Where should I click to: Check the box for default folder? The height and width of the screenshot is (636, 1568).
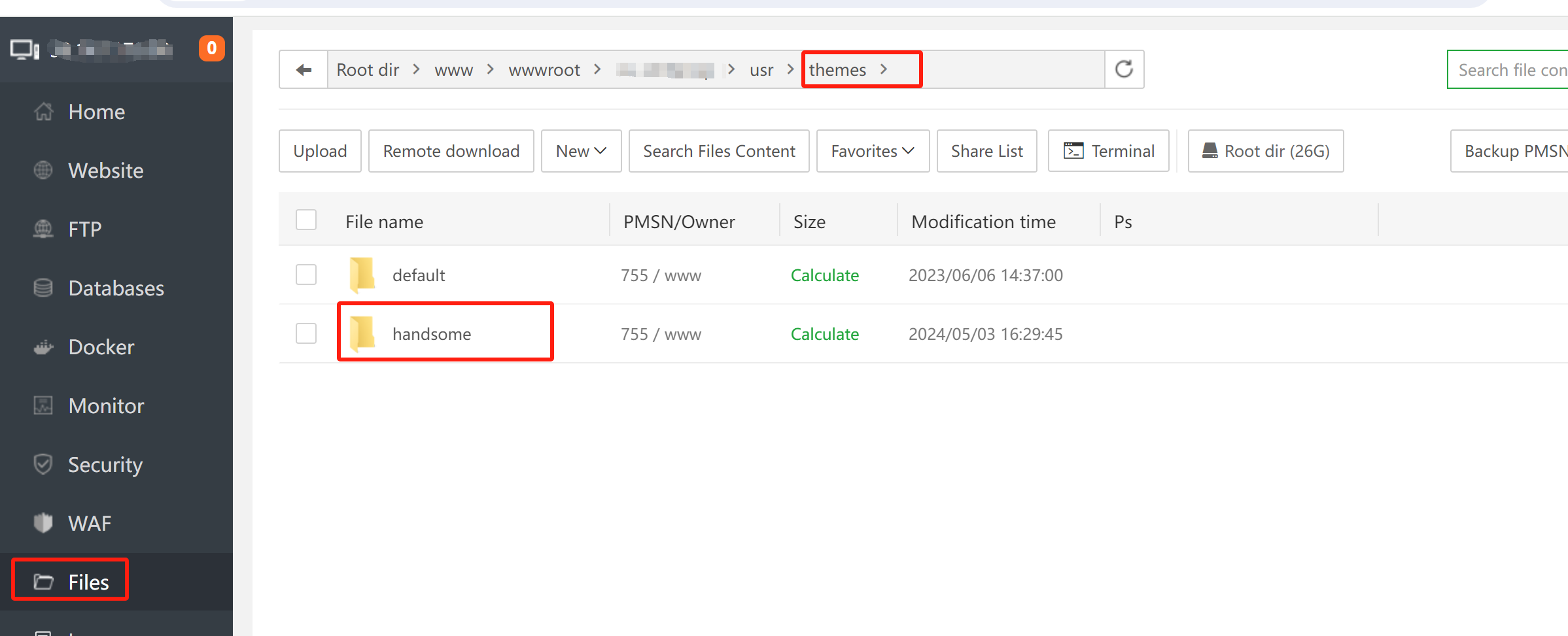pos(306,275)
